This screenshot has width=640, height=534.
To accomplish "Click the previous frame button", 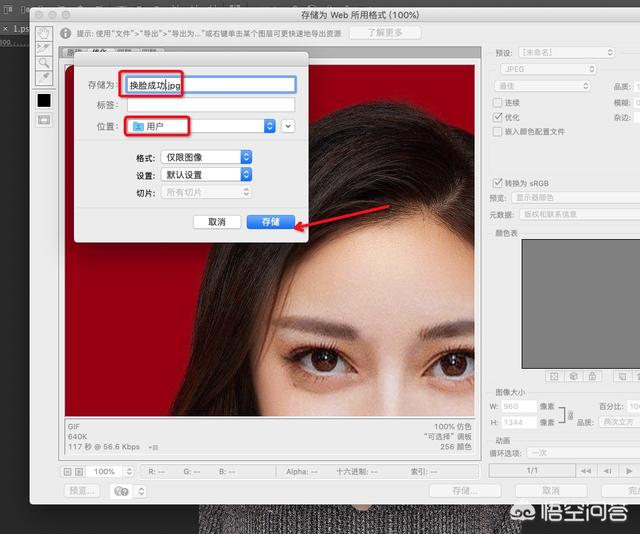I will coord(607,471).
